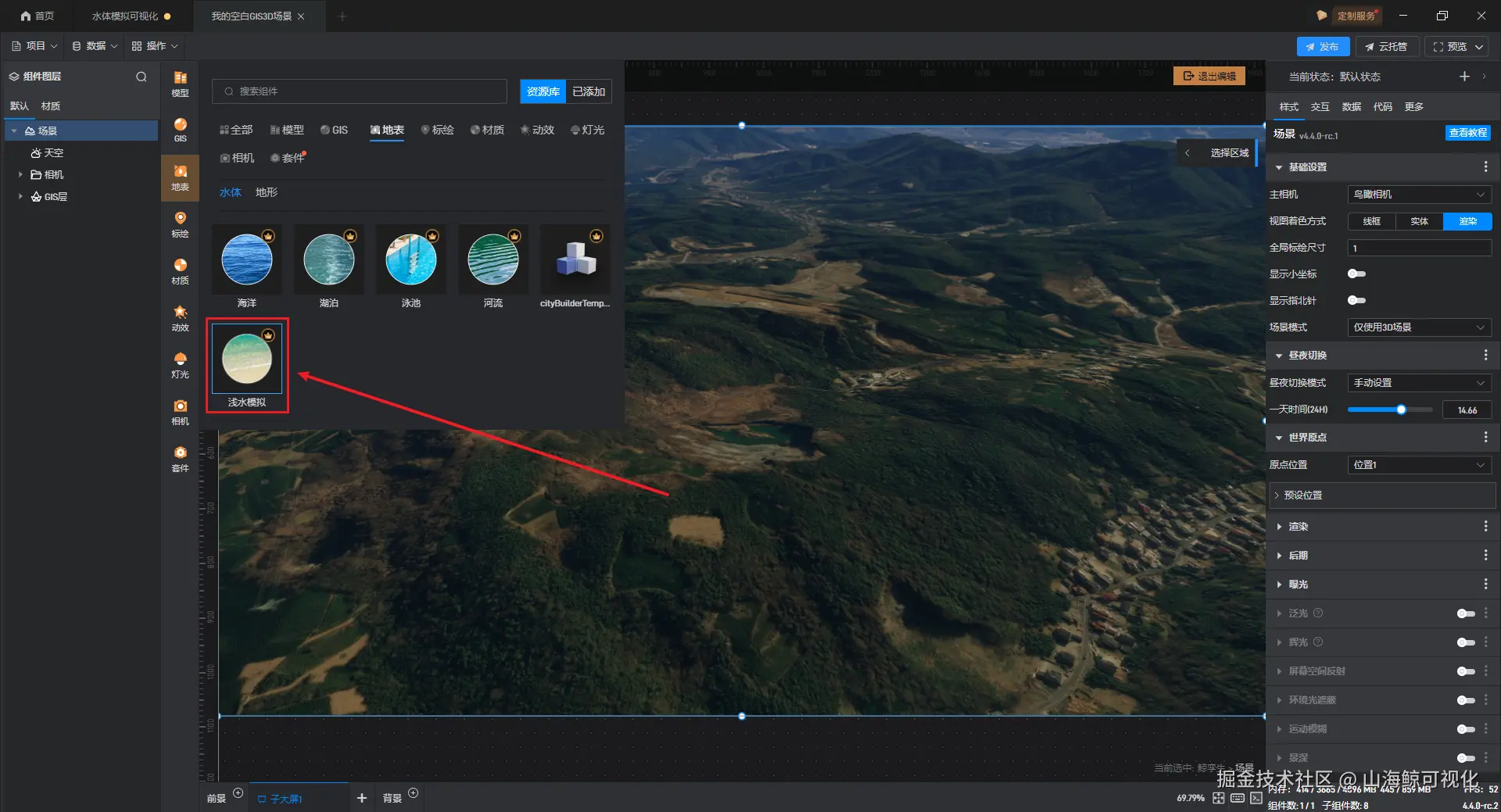Add the 海洋 water component
This screenshot has height=812, width=1501.
click(x=247, y=266)
